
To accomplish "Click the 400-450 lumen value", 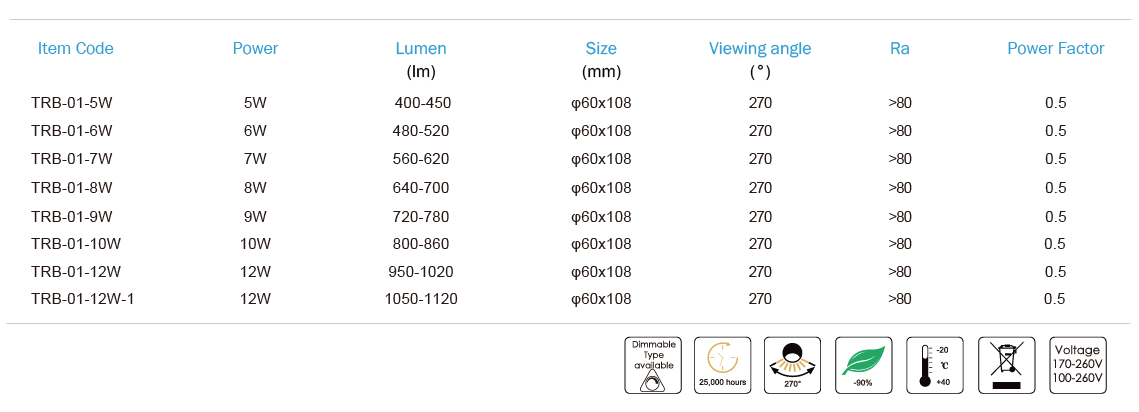I will pyautogui.click(x=423, y=103).
